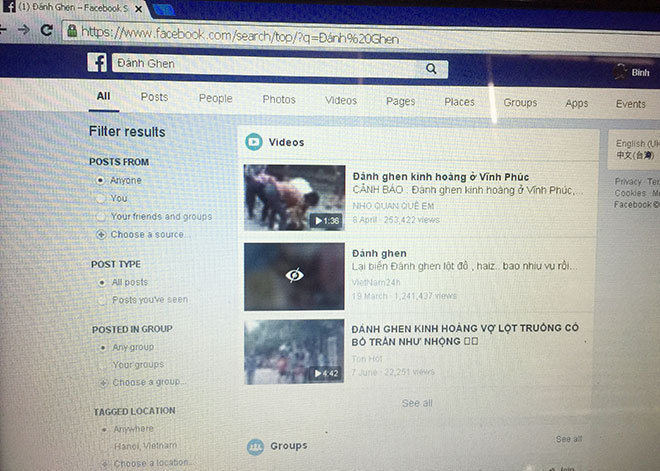660x471 pixels.
Task: Click the search magnifier icon
Action: [431, 68]
